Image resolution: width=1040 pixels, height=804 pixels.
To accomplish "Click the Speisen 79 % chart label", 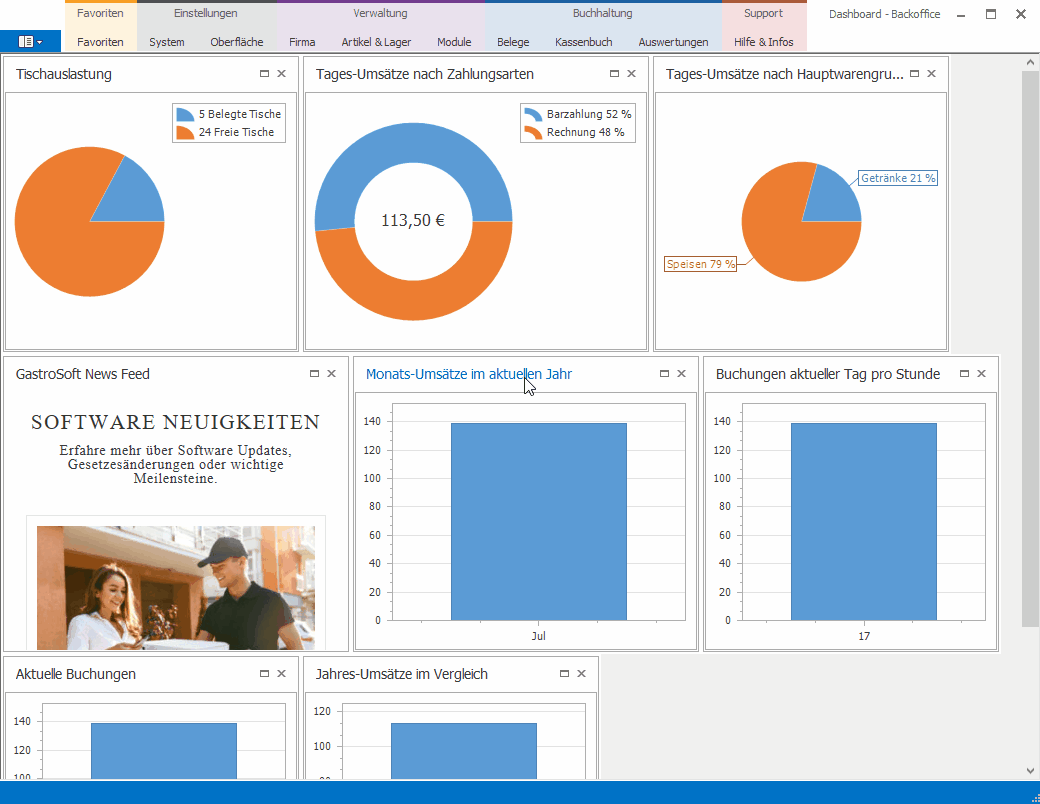I will tap(700, 264).
